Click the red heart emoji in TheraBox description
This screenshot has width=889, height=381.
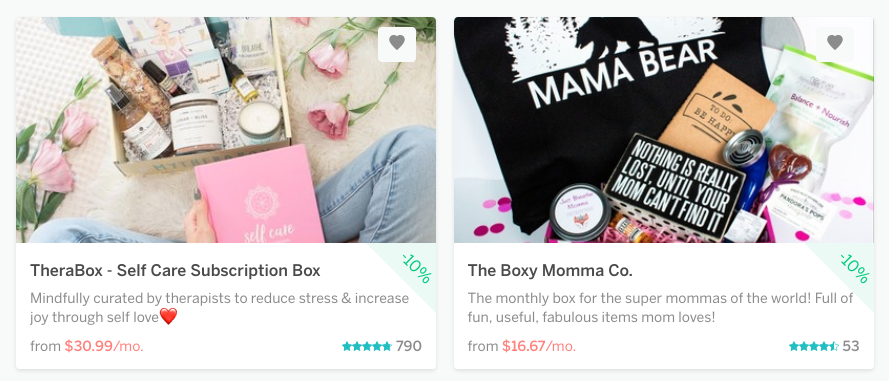click(x=168, y=316)
